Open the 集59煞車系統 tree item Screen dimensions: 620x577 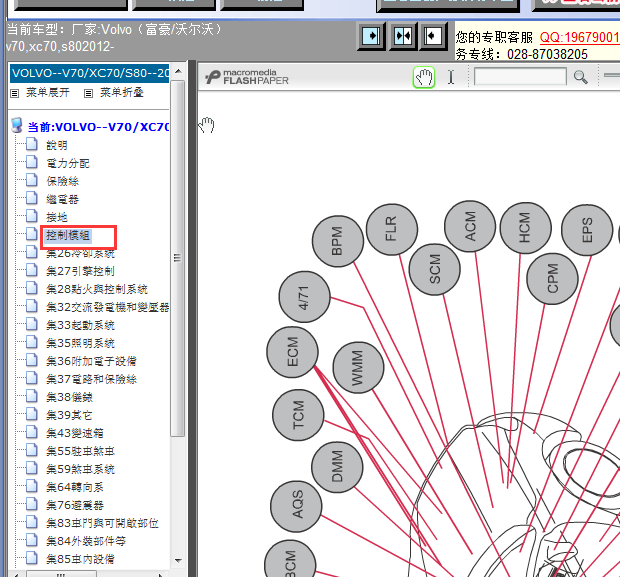pos(80,469)
